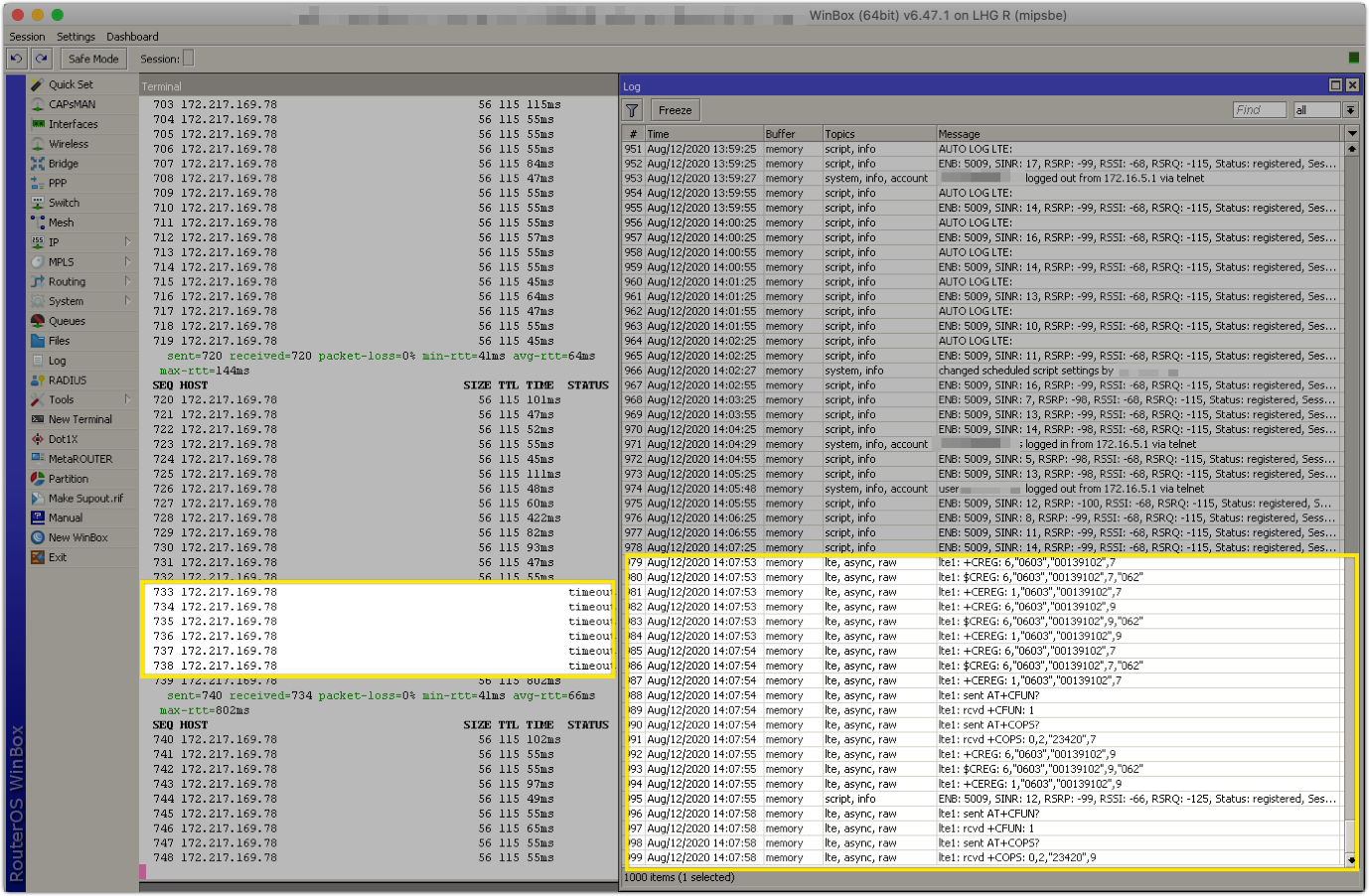Click the New WinBox sidebar icon
The image size is (1369, 896).
pyautogui.click(x=38, y=537)
